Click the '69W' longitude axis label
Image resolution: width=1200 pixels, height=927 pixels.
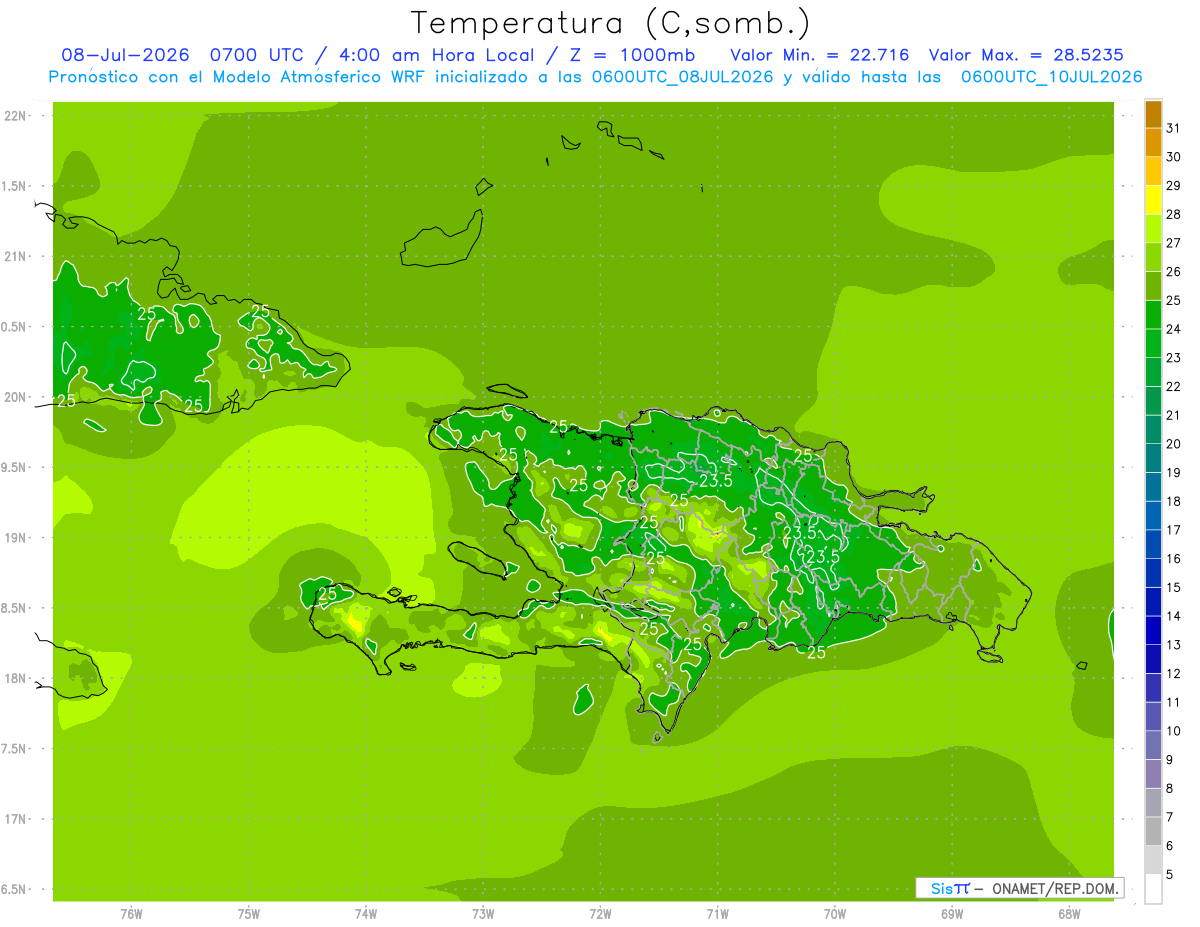952,914
